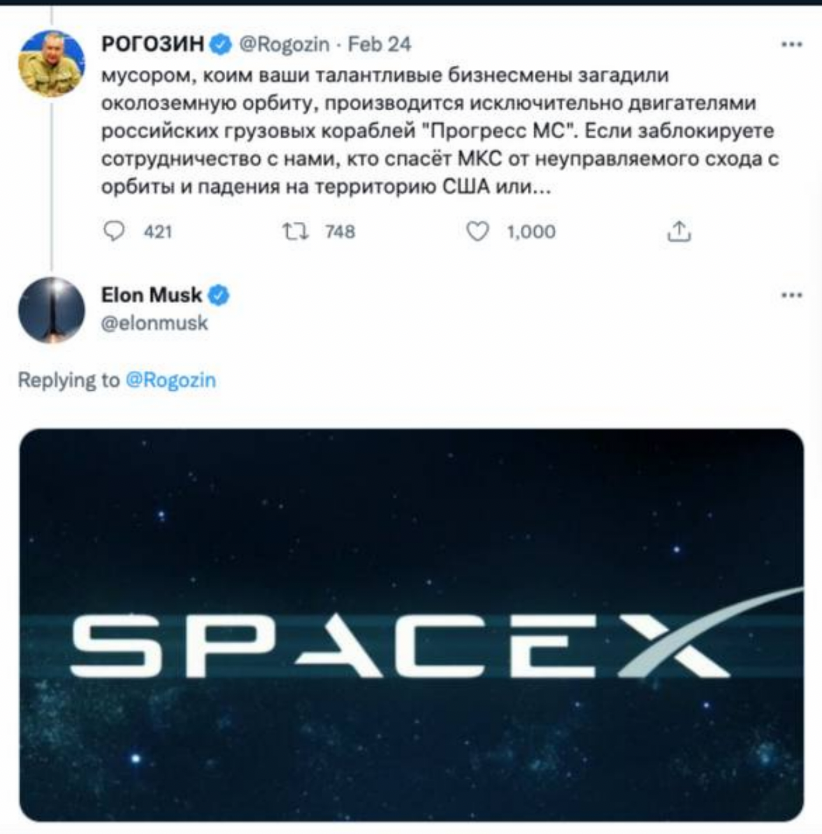
Task: Click the @Rogozin mention in Replying to
Action: [172, 378]
